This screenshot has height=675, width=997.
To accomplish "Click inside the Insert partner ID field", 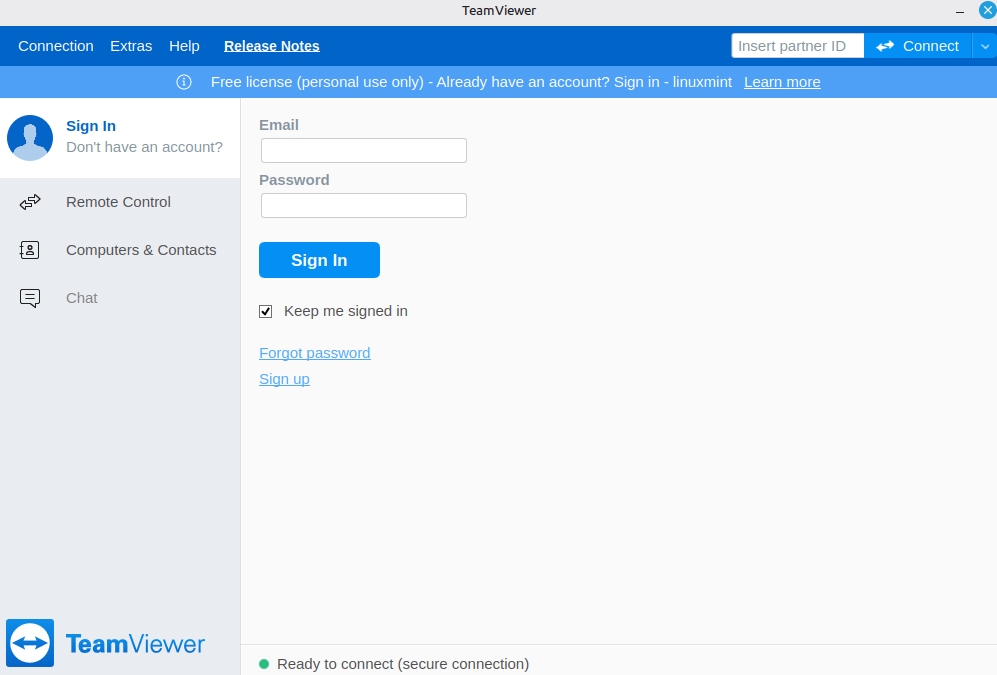I will 797,45.
